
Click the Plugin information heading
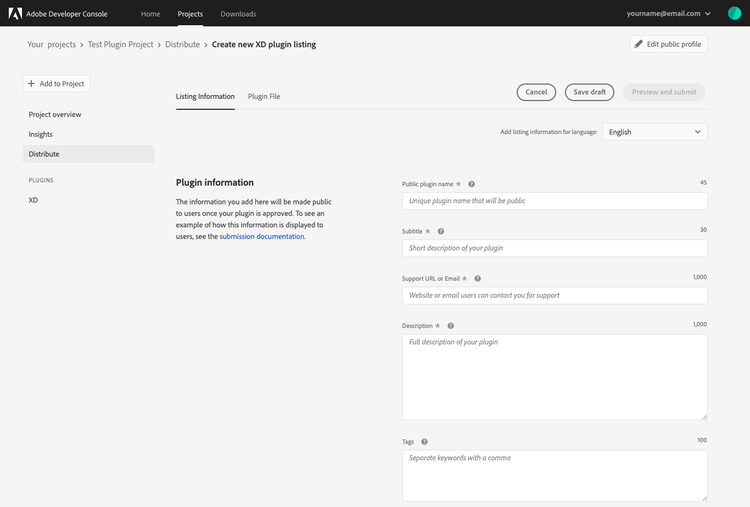(215, 183)
